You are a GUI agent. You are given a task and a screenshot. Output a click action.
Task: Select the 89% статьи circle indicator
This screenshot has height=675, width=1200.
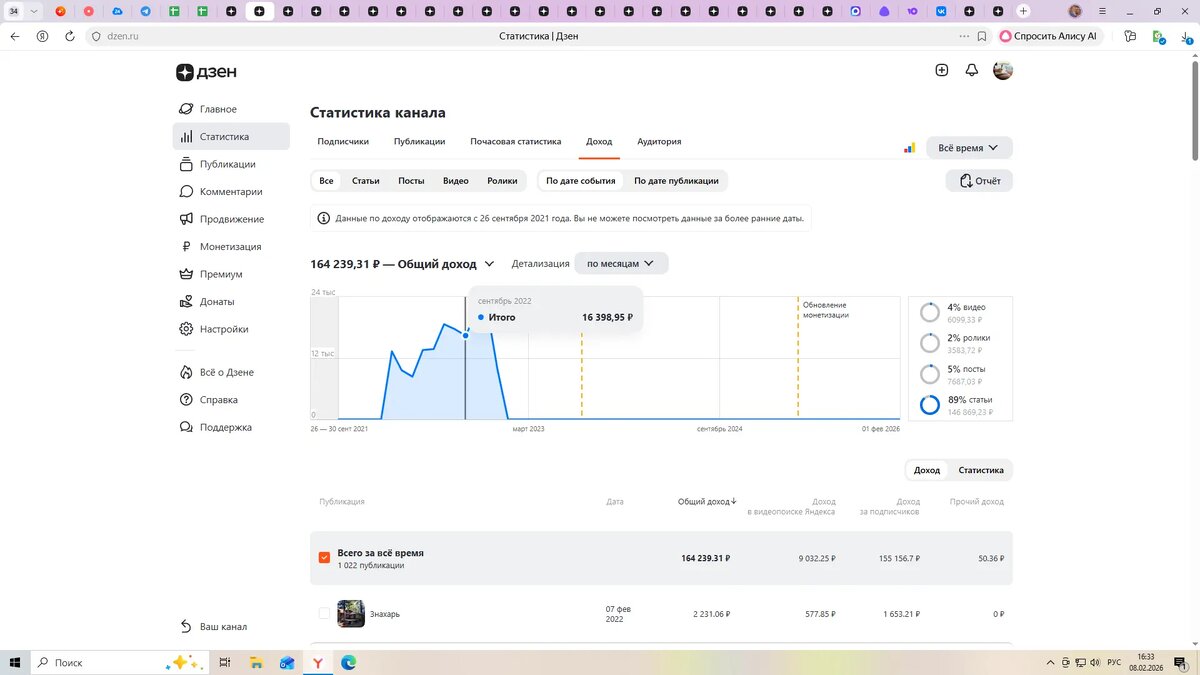929,403
